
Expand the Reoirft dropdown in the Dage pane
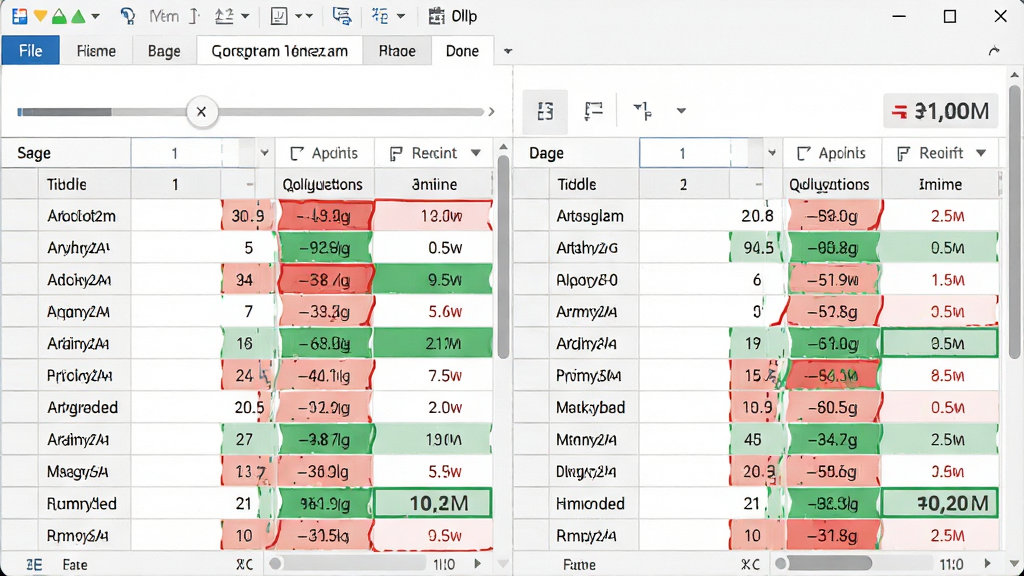[x=981, y=153]
